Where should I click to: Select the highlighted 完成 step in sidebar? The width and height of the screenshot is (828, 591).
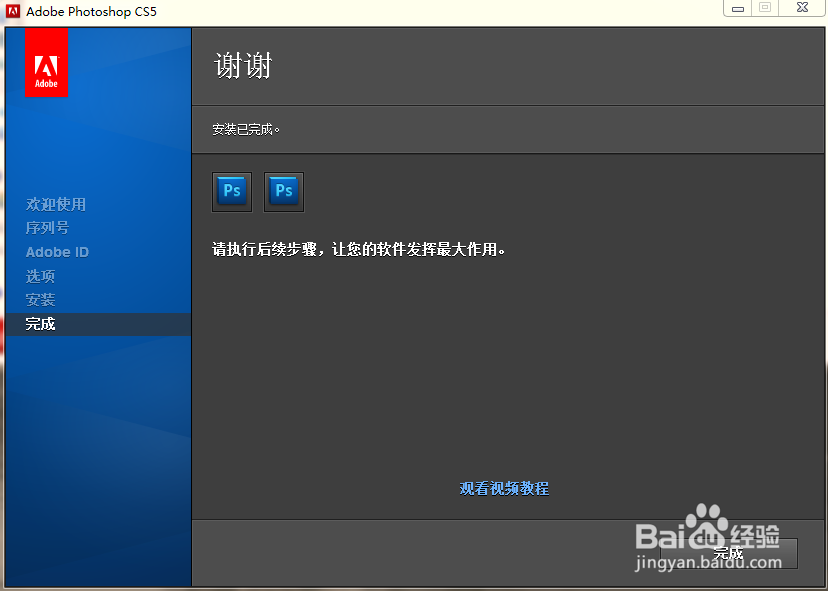(x=98, y=324)
